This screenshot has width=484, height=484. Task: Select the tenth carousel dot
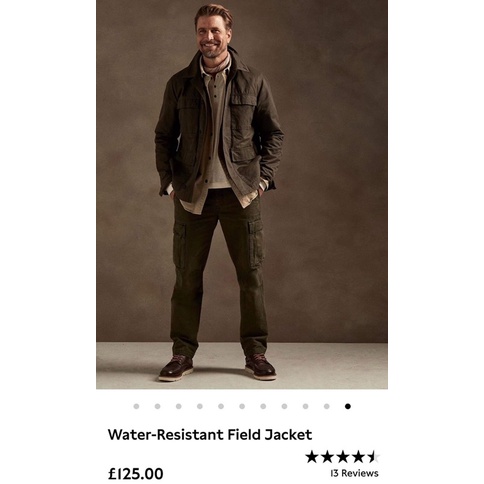tap(327, 406)
